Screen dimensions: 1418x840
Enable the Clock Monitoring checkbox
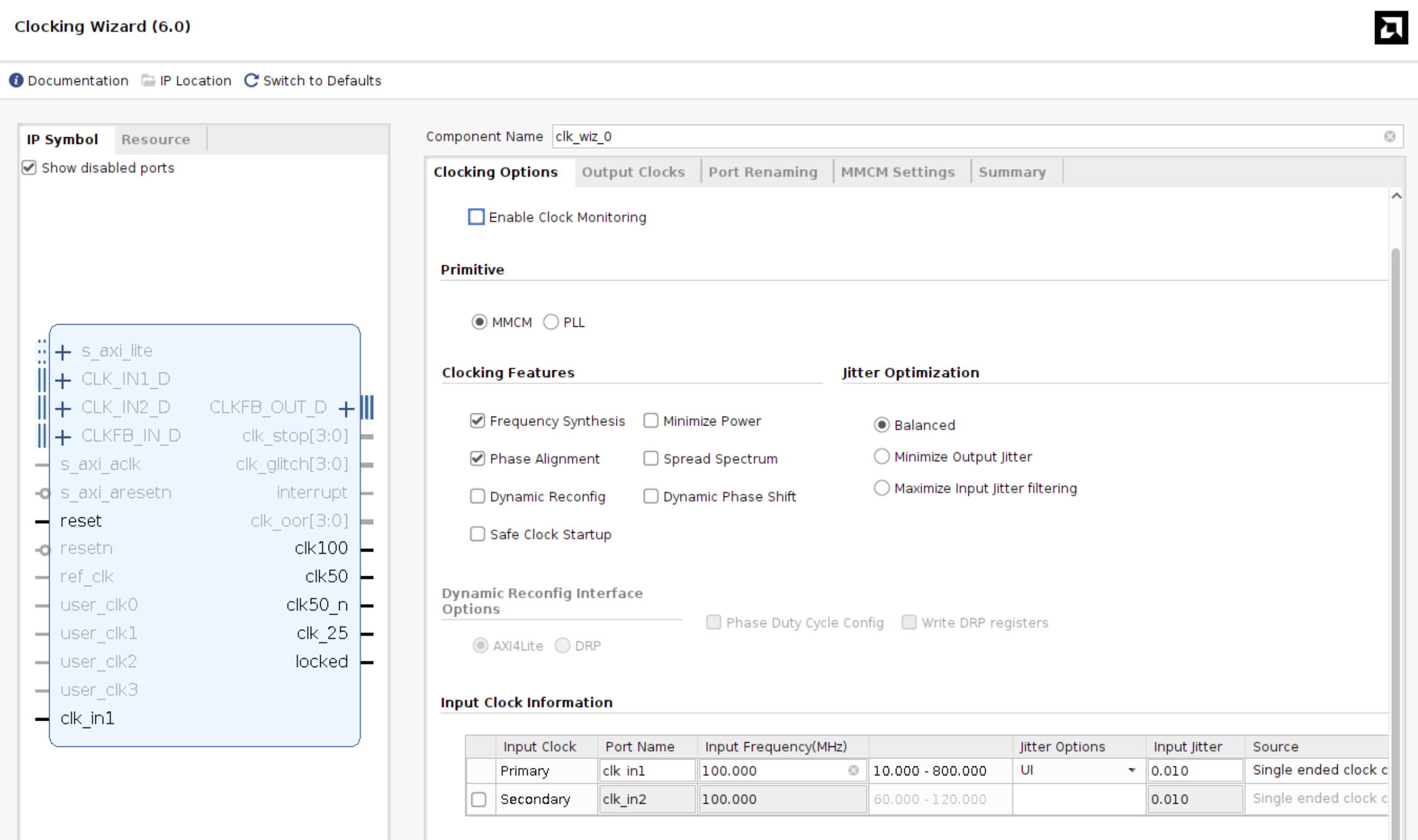click(476, 217)
